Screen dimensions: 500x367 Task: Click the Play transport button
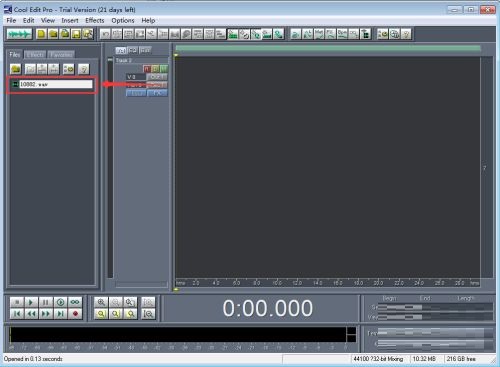(31, 302)
